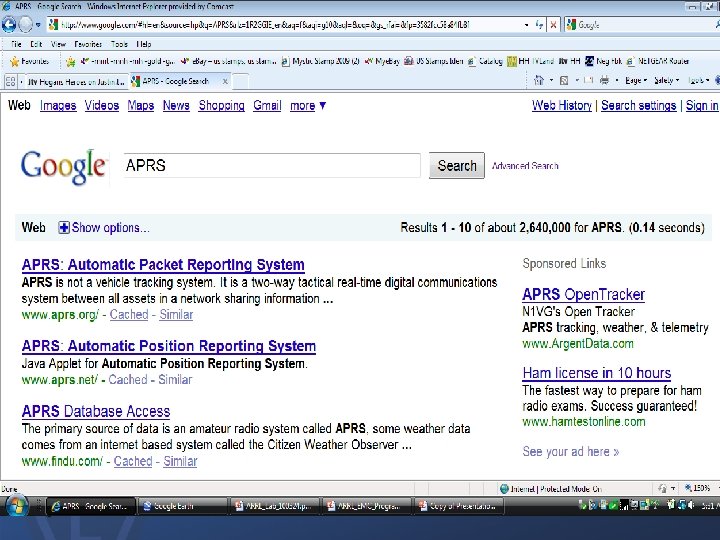Click the Add to Favorites Bar icon
This screenshot has height=540, width=720.
coord(70,61)
